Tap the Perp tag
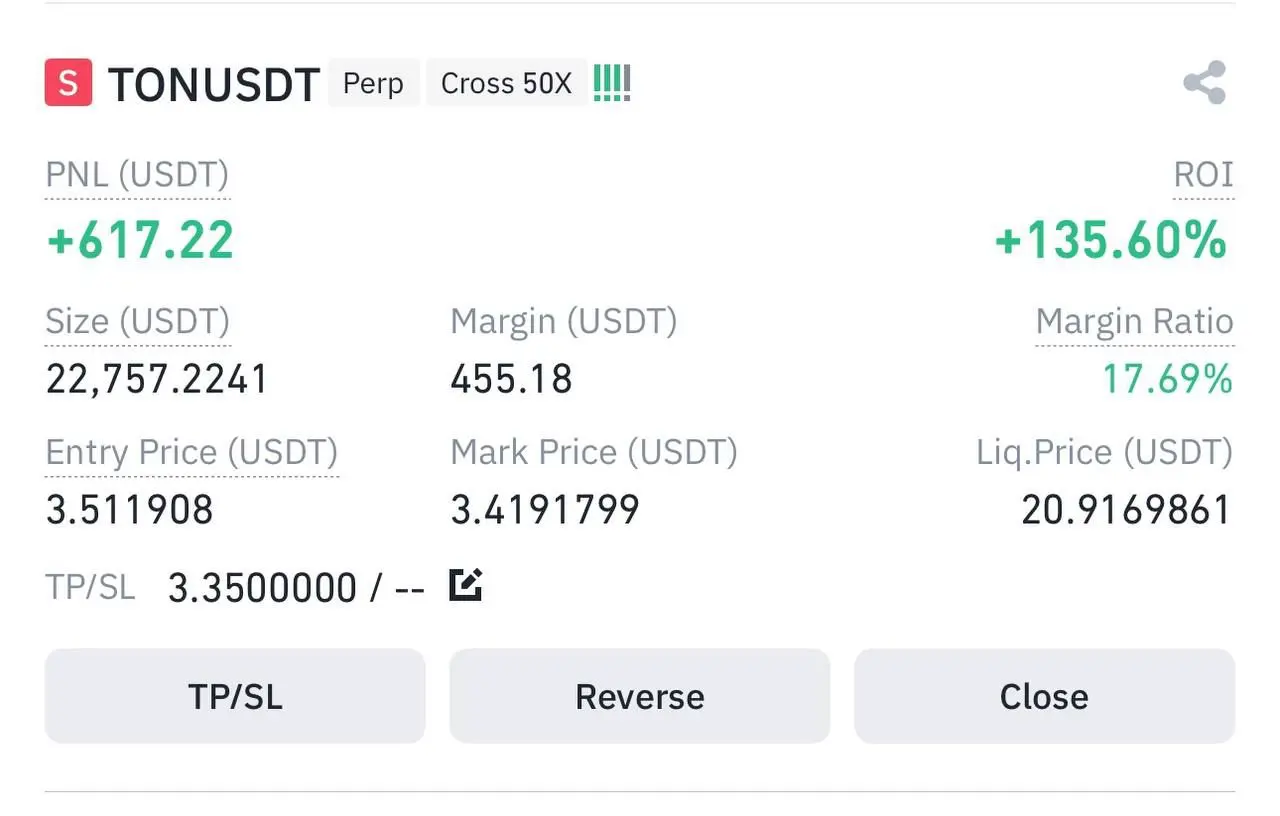The image size is (1280, 816). [373, 83]
